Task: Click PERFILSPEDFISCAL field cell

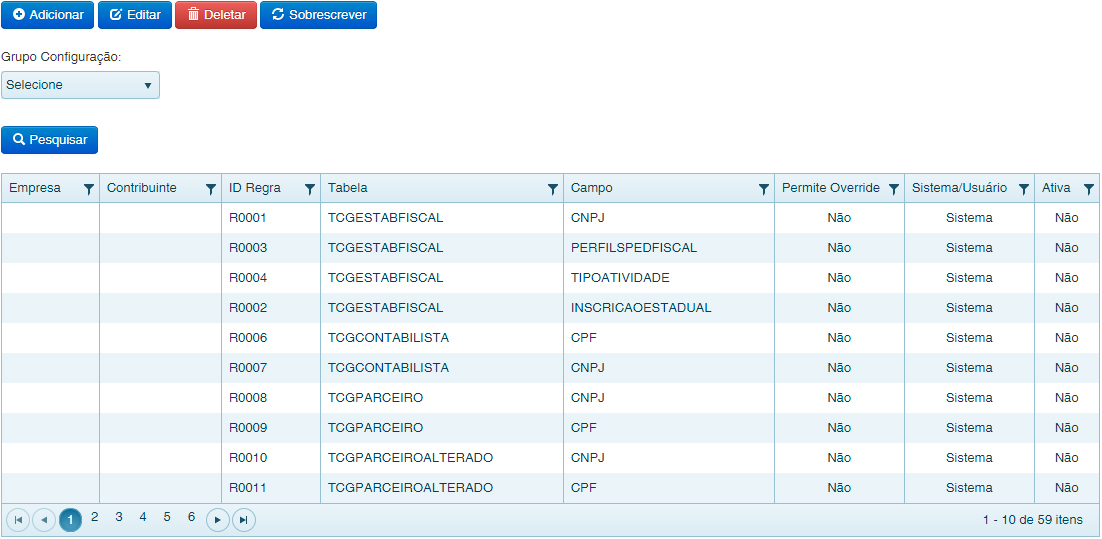Action: [669, 248]
